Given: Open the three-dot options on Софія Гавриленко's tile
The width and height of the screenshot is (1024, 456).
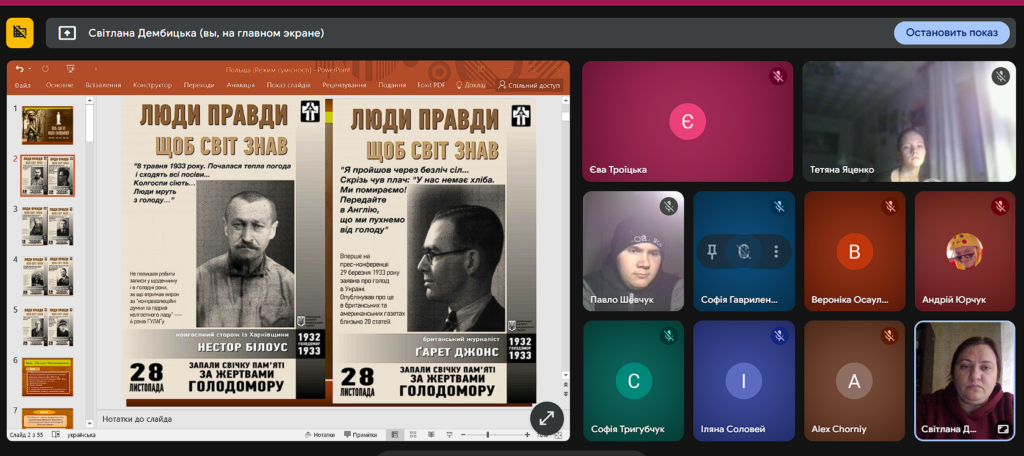Looking at the screenshot, I should [775, 251].
